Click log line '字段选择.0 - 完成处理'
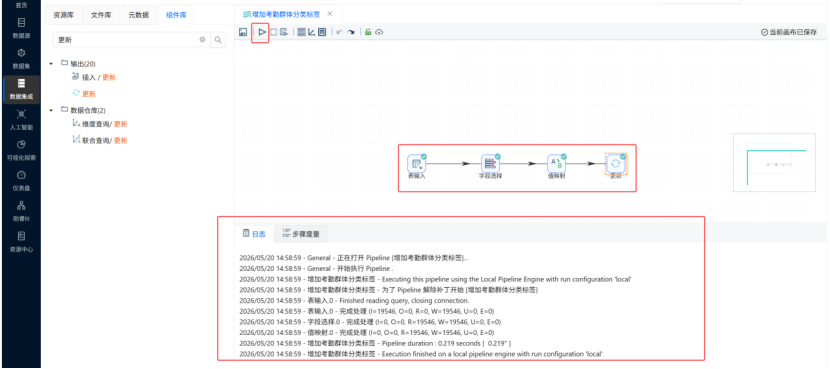830x369 pixels. (370, 321)
